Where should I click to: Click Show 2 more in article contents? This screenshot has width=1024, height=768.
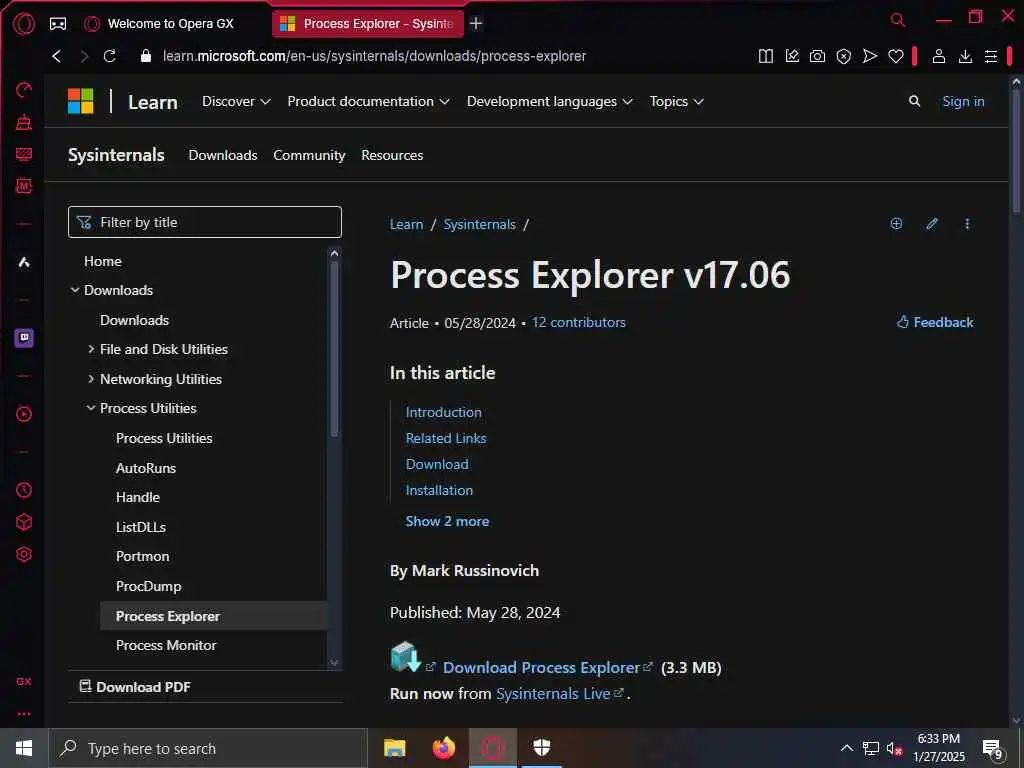[x=447, y=521]
